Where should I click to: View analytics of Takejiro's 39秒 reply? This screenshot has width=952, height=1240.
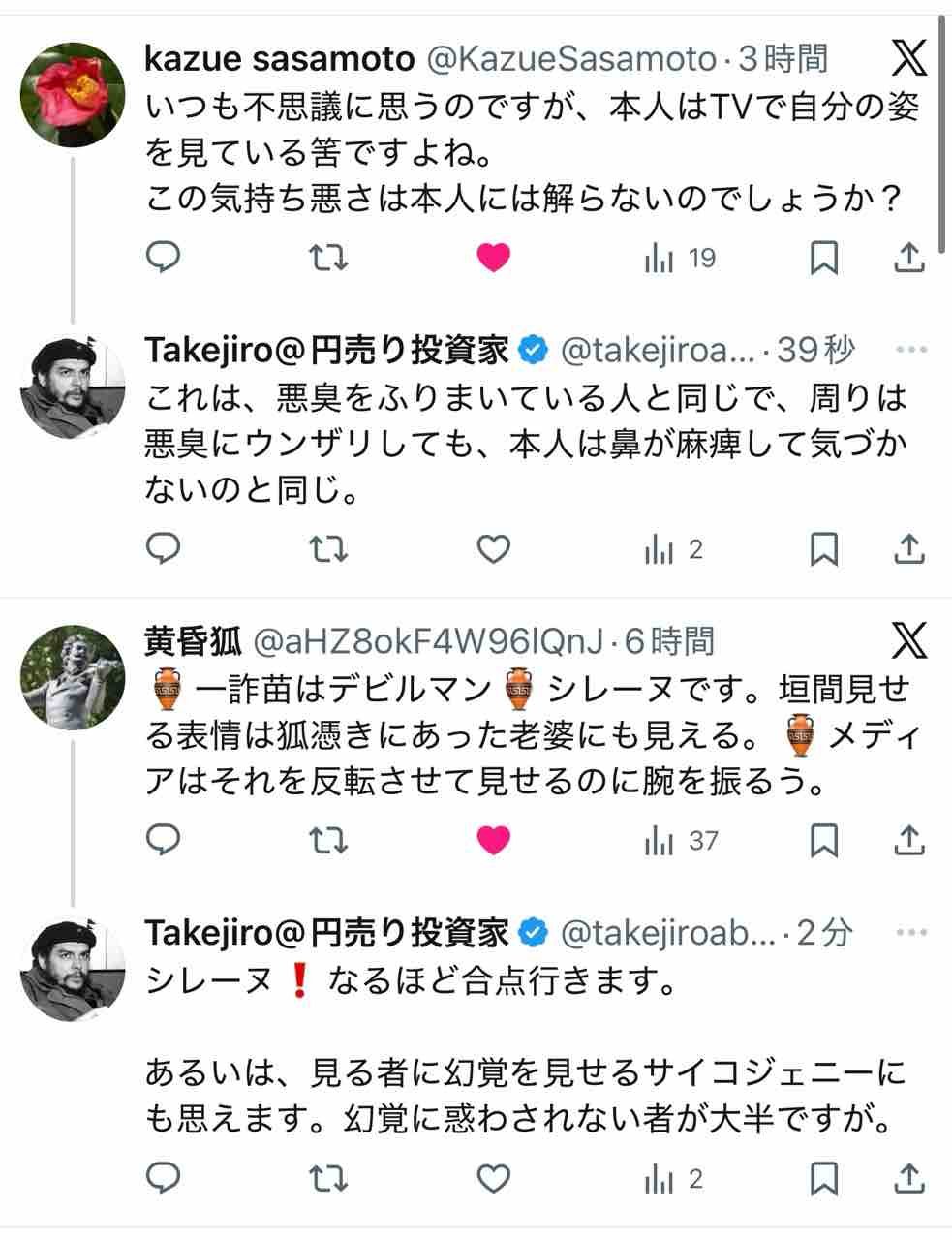tap(674, 550)
